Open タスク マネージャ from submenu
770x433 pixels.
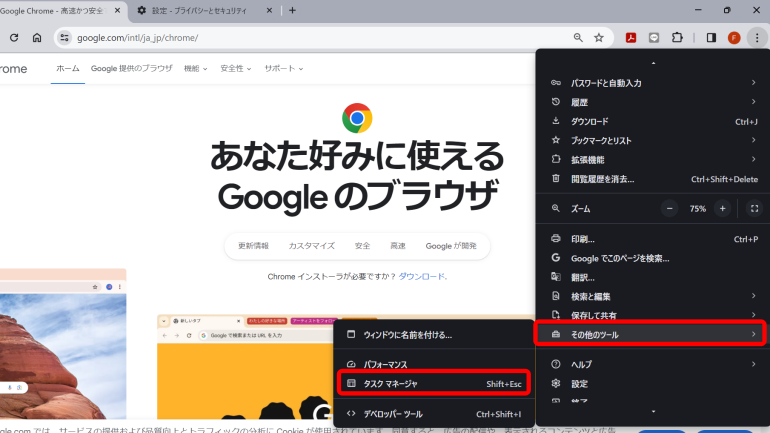coord(434,384)
